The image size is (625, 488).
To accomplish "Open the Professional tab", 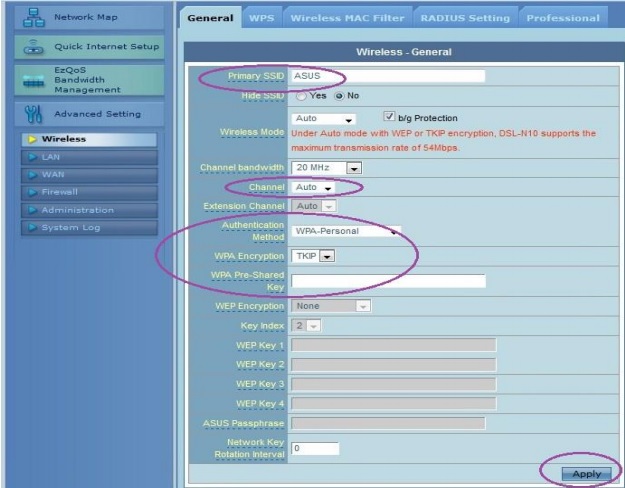I will click(x=563, y=18).
